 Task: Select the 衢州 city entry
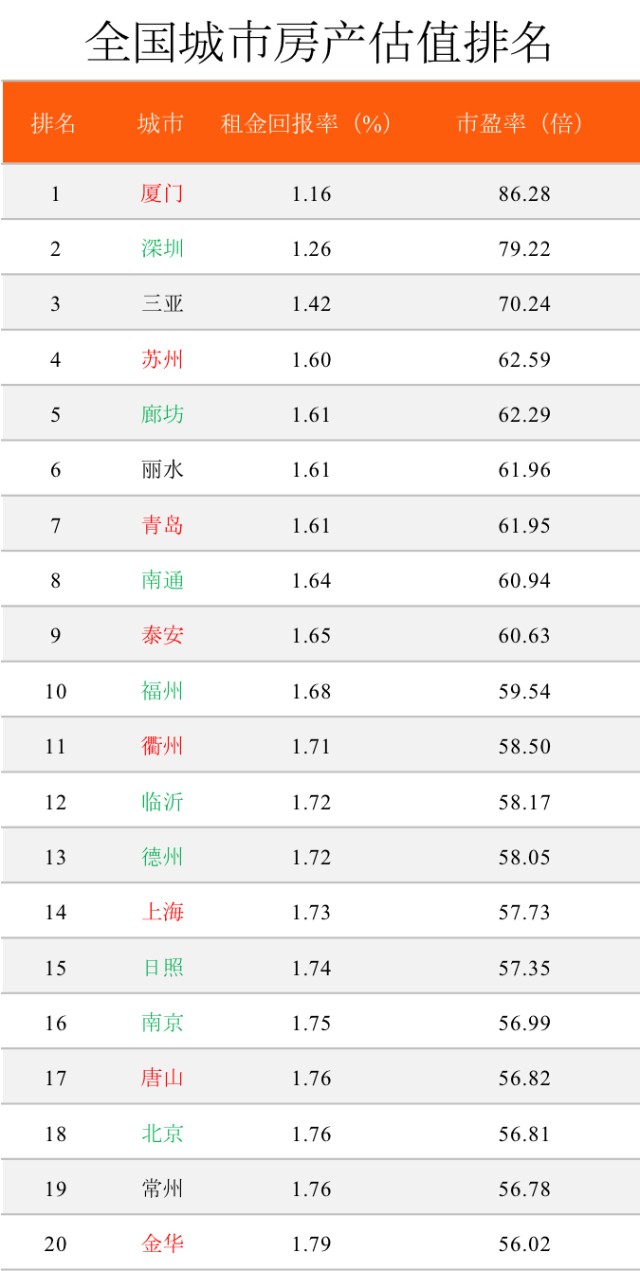pos(162,746)
